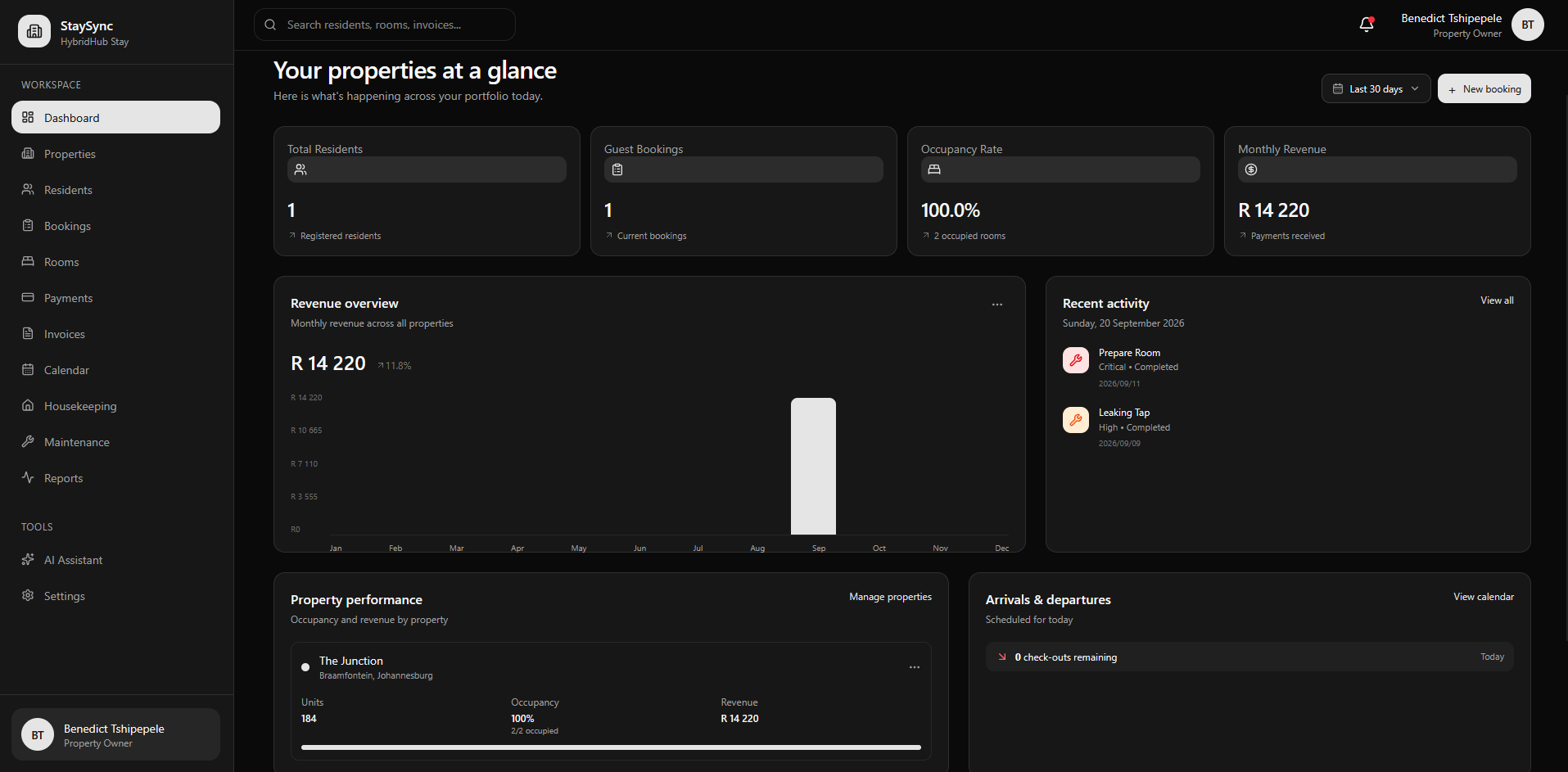The image size is (1568, 772).
Task: Click The Junction occupancy progress bar
Action: (611, 747)
